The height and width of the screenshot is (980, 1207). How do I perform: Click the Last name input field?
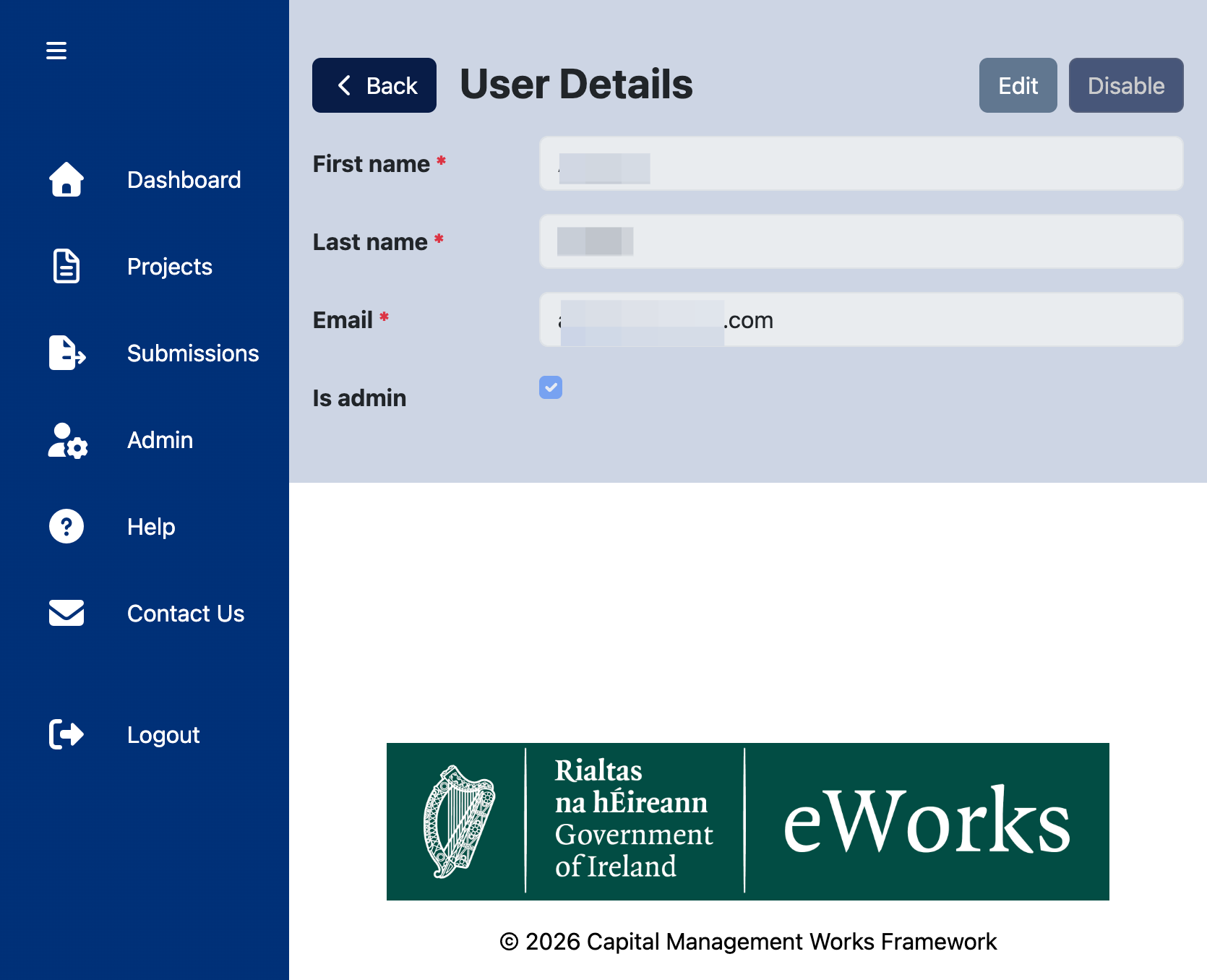coord(862,241)
